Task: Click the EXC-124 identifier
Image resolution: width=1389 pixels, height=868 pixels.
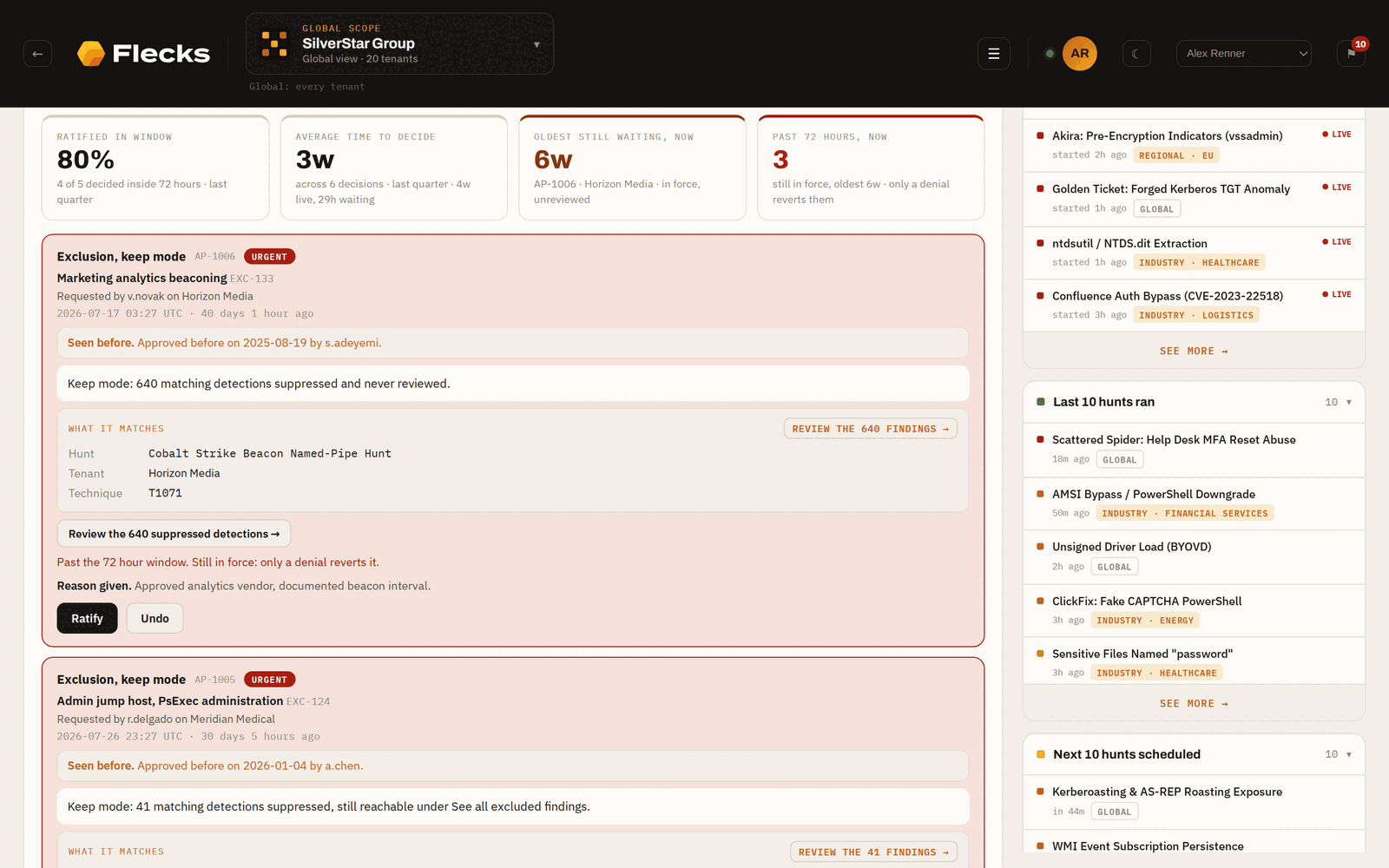Action: coord(308,701)
